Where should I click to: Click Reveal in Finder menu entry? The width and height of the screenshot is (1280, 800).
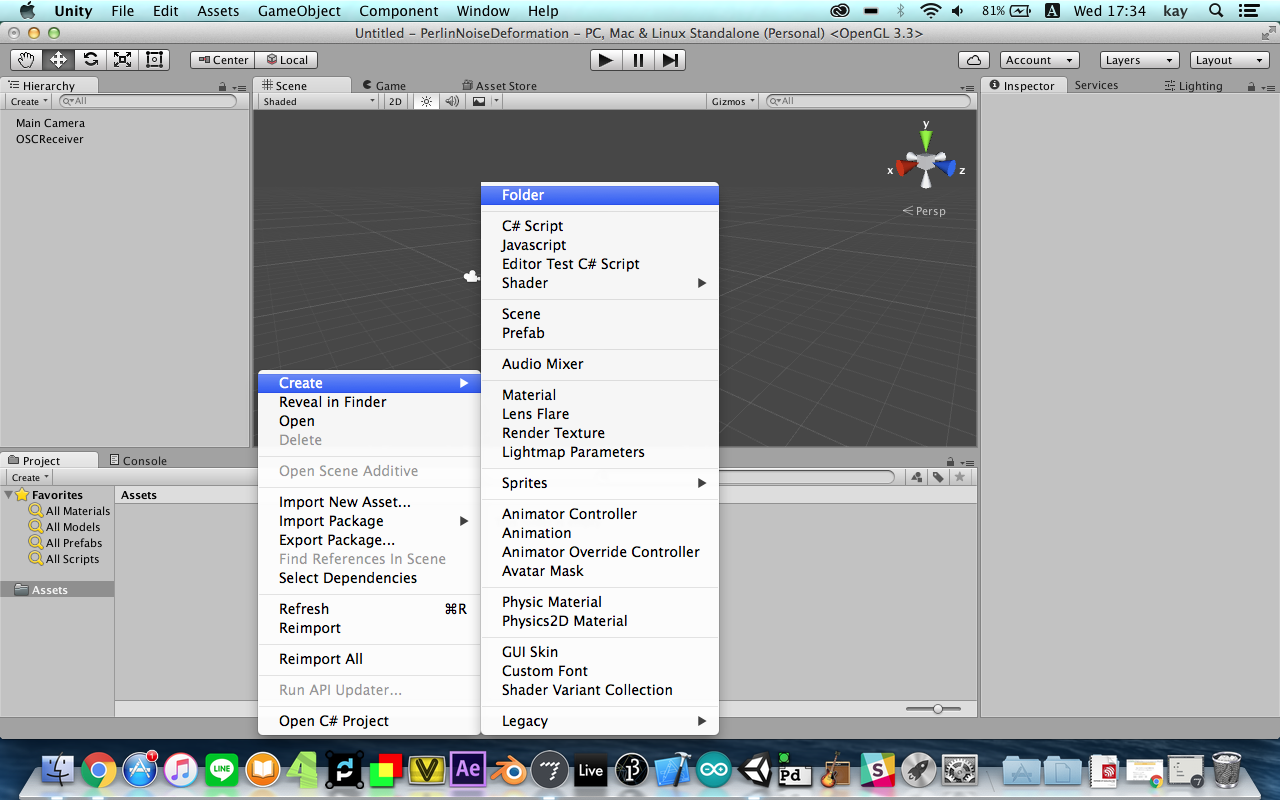click(369, 402)
